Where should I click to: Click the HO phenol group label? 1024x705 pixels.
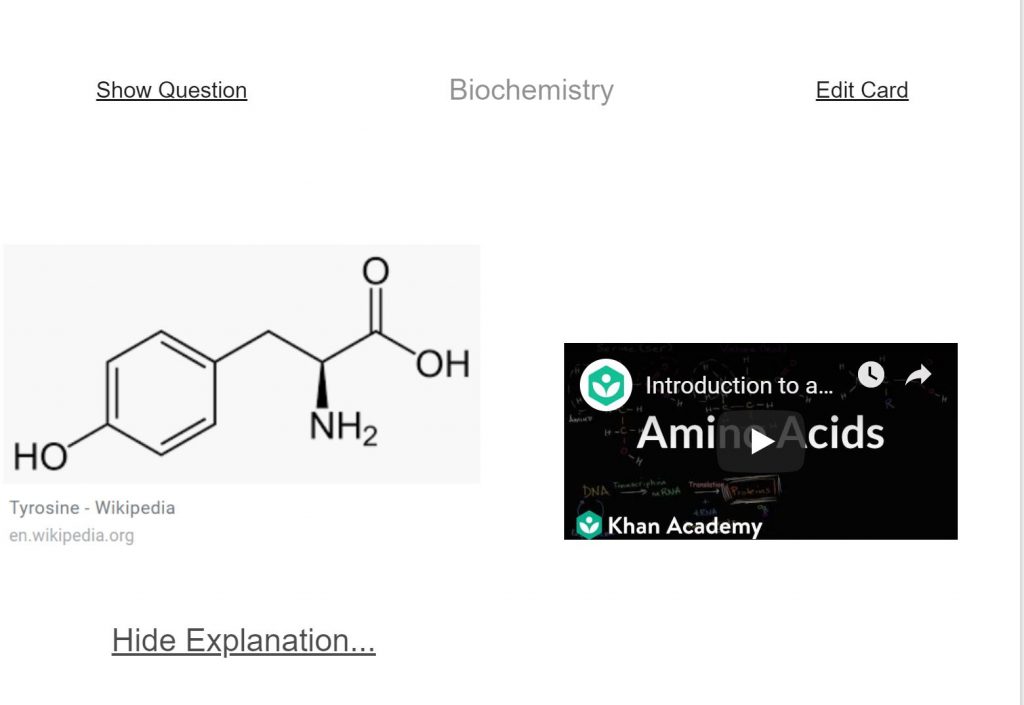40,456
